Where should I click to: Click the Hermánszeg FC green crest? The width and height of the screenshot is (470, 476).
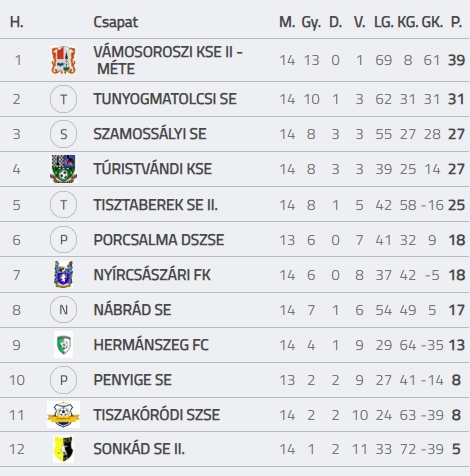coord(63,345)
